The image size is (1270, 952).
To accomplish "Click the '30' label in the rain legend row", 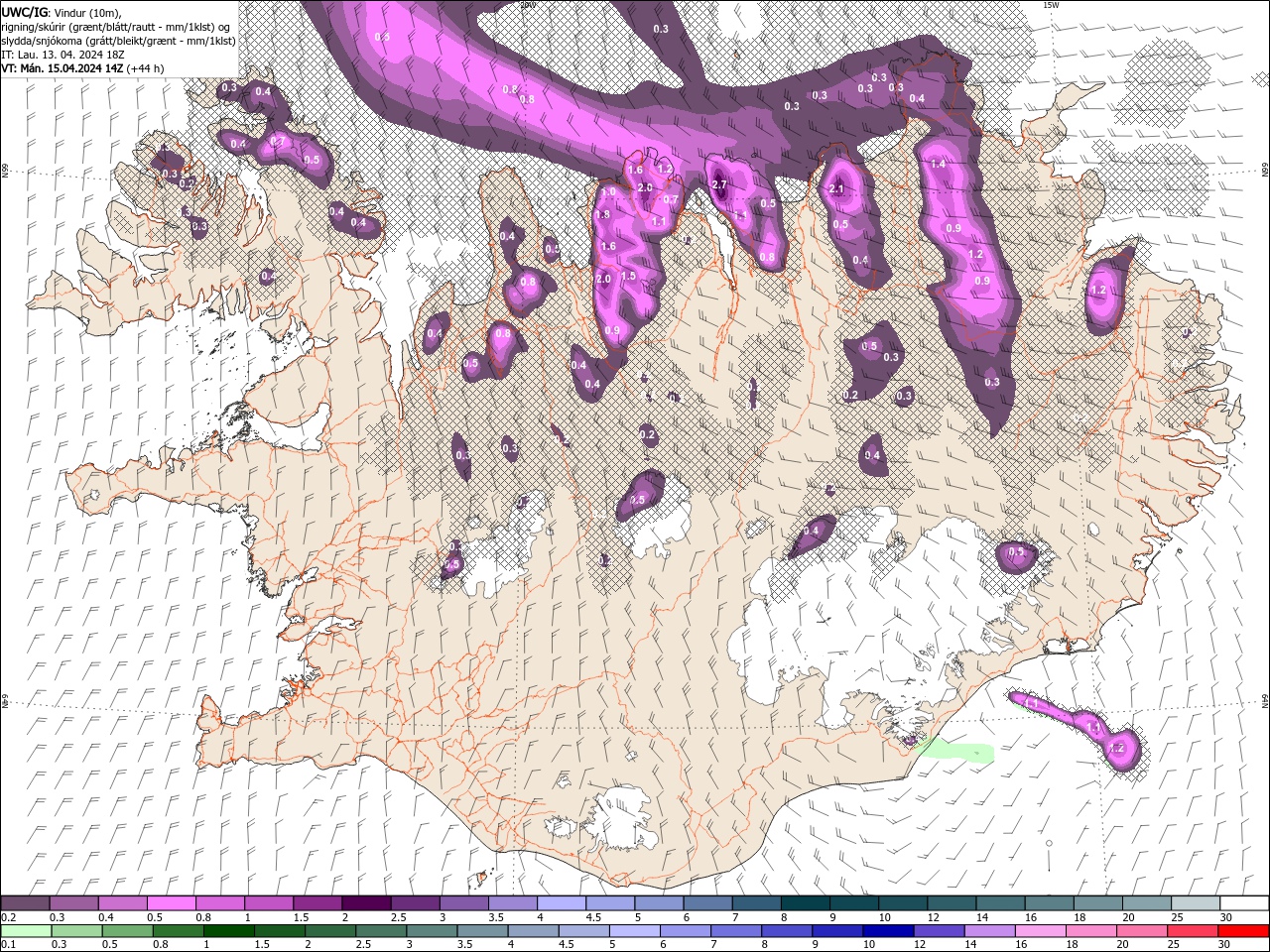I will [1223, 945].
